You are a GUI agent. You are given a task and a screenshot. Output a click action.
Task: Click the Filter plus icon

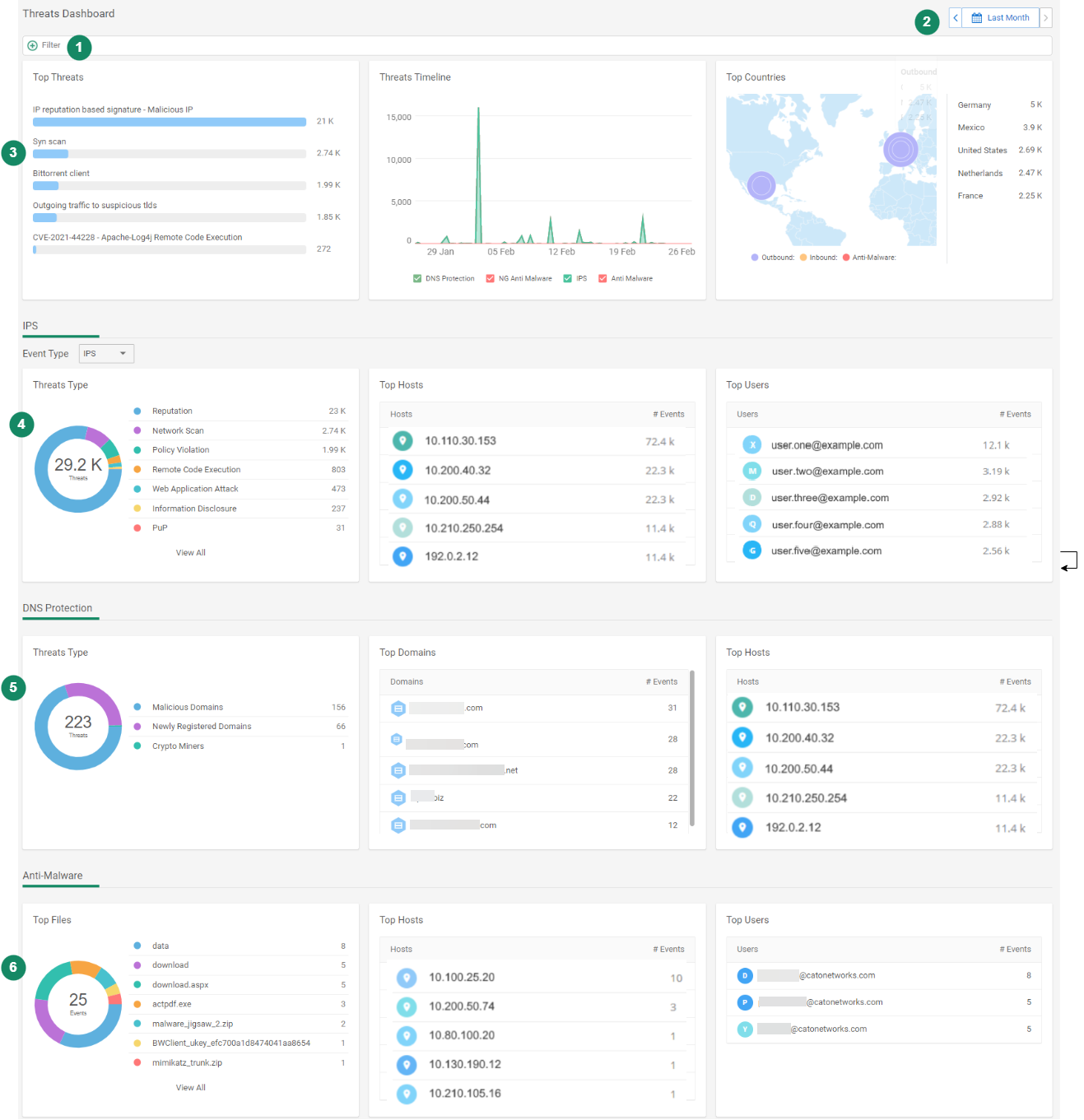(33, 46)
